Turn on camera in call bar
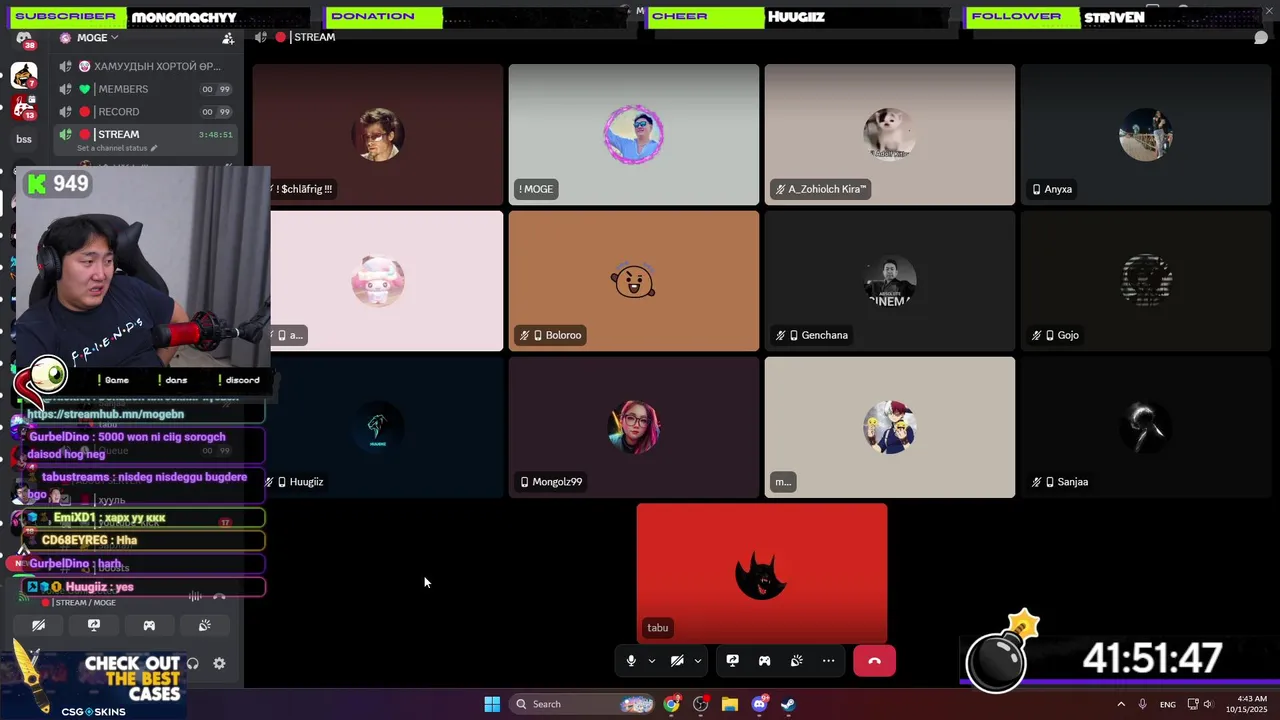 [x=677, y=661]
